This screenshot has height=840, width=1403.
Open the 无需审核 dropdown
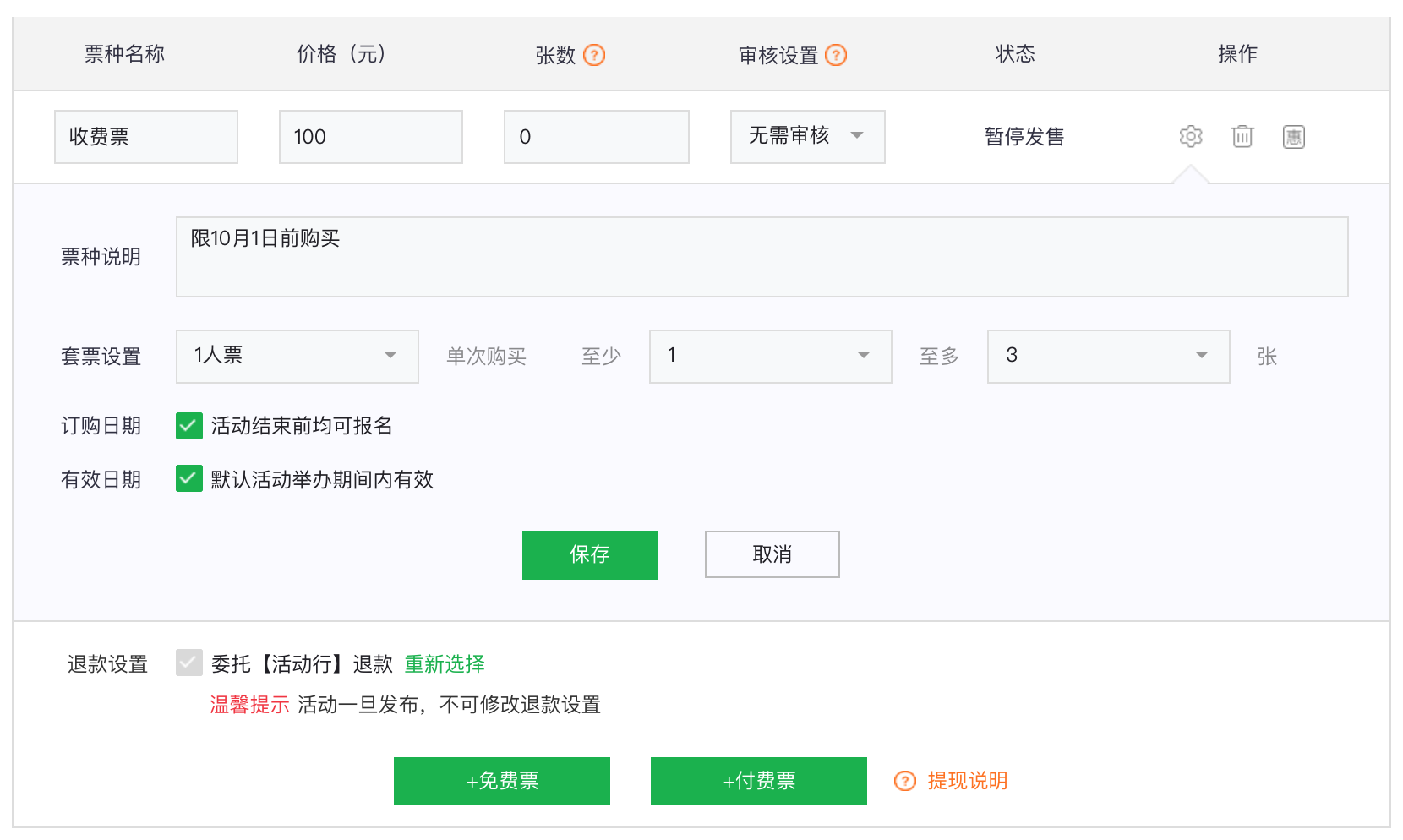[807, 137]
